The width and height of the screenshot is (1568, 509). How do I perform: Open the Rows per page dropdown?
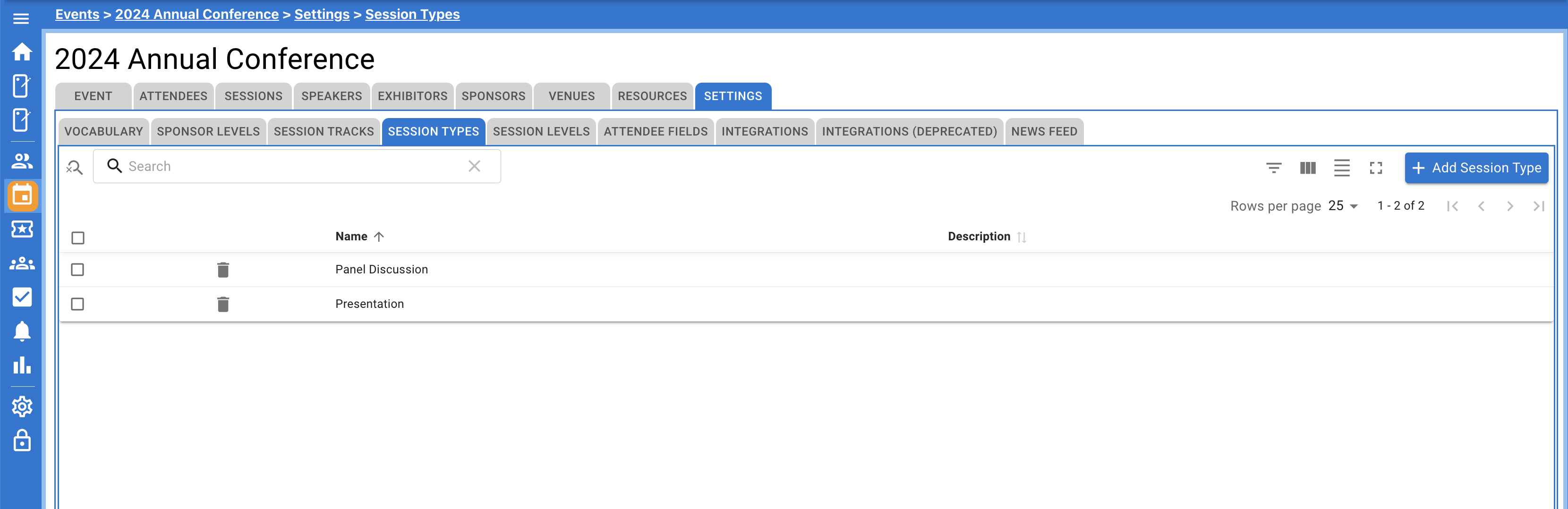(1342, 206)
